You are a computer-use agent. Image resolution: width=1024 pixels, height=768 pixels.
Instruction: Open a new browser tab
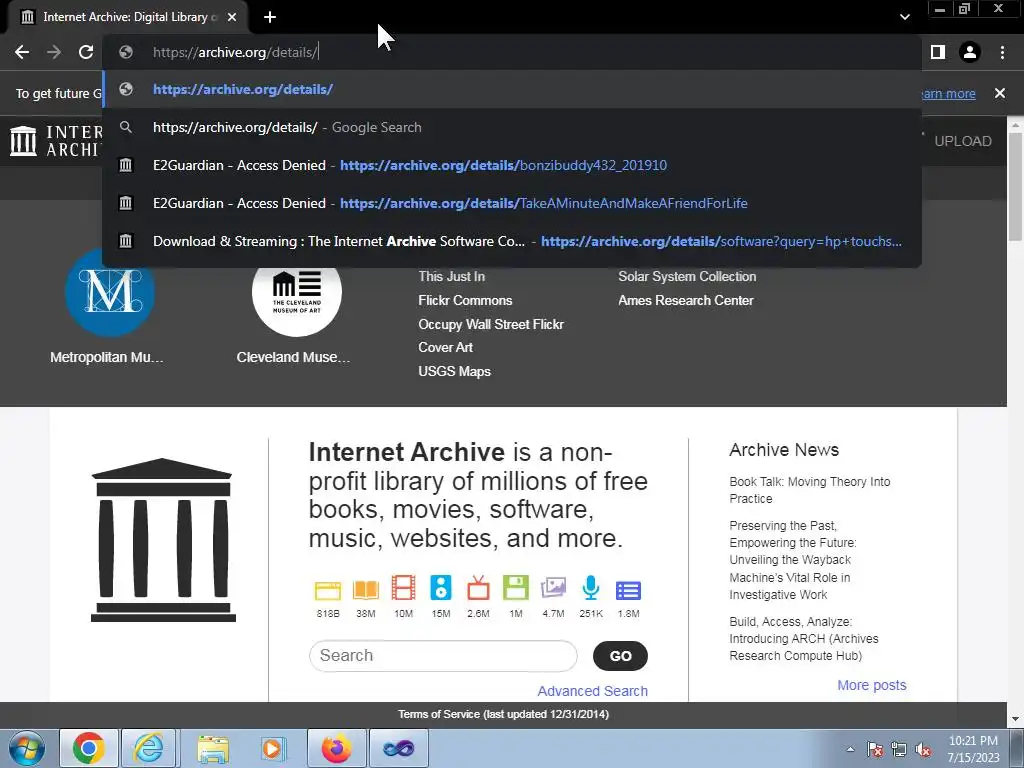point(270,18)
